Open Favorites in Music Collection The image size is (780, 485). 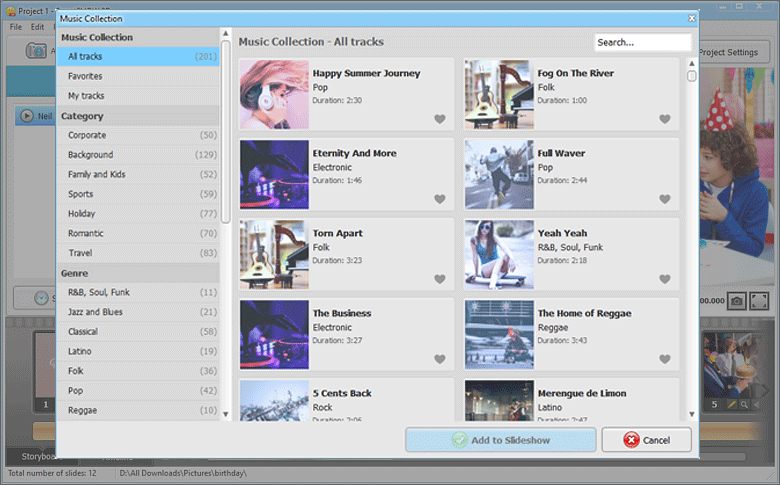[138, 76]
